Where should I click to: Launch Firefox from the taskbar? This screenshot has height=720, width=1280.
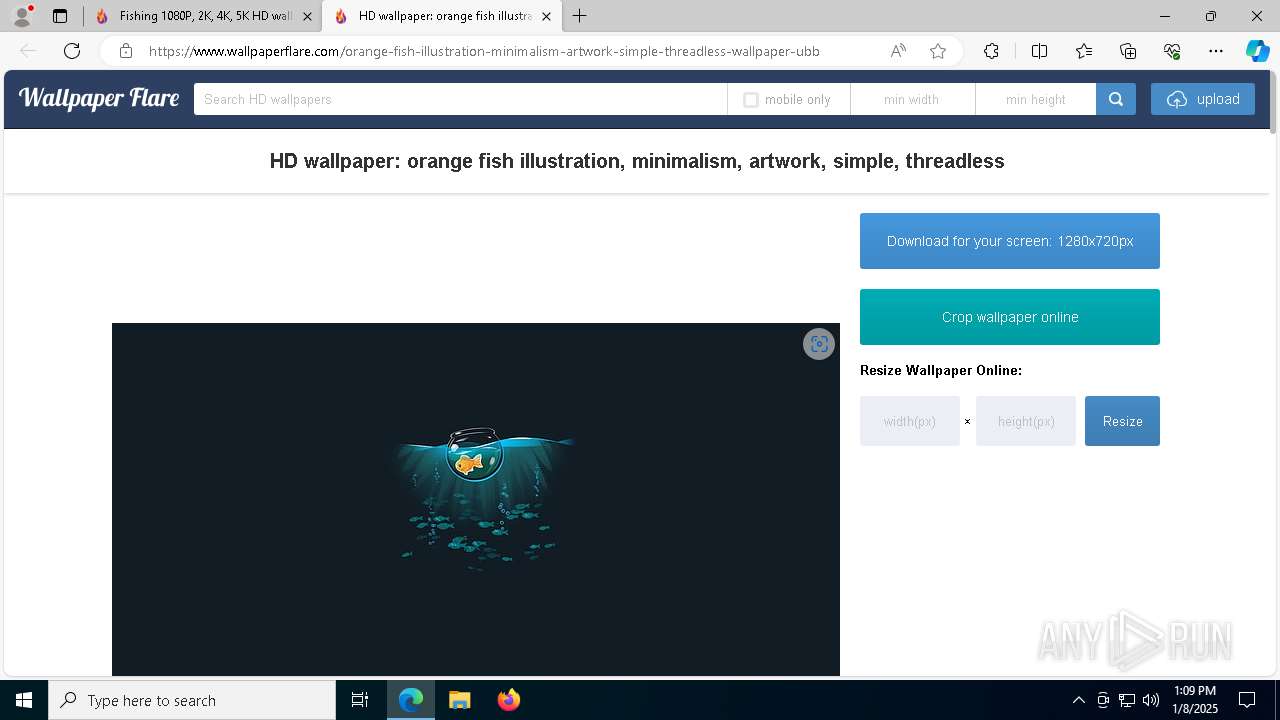(x=508, y=700)
